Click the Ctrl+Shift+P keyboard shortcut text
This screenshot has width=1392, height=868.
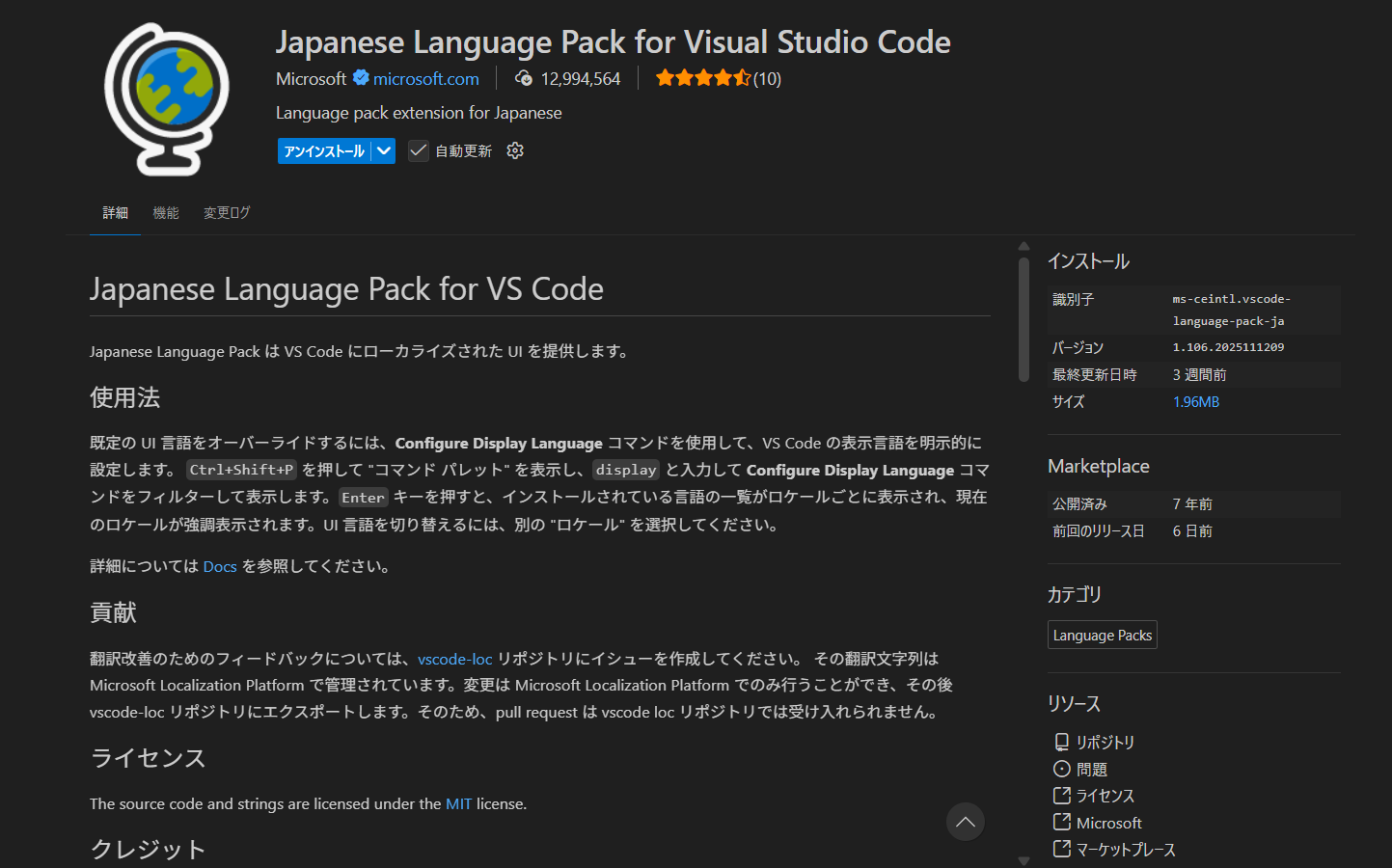241,470
